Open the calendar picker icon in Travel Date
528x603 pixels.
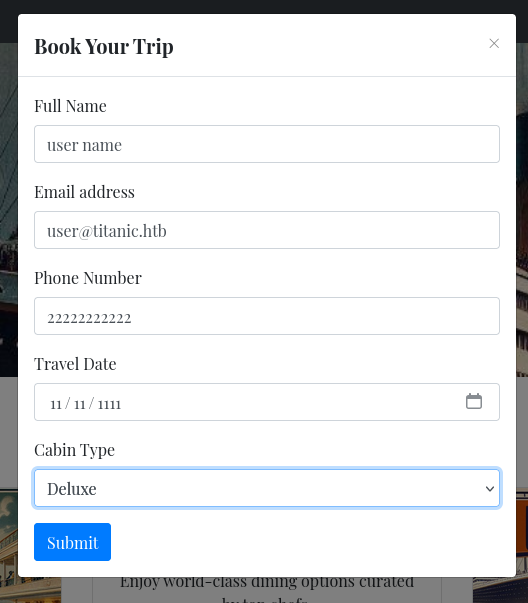[x=473, y=401]
